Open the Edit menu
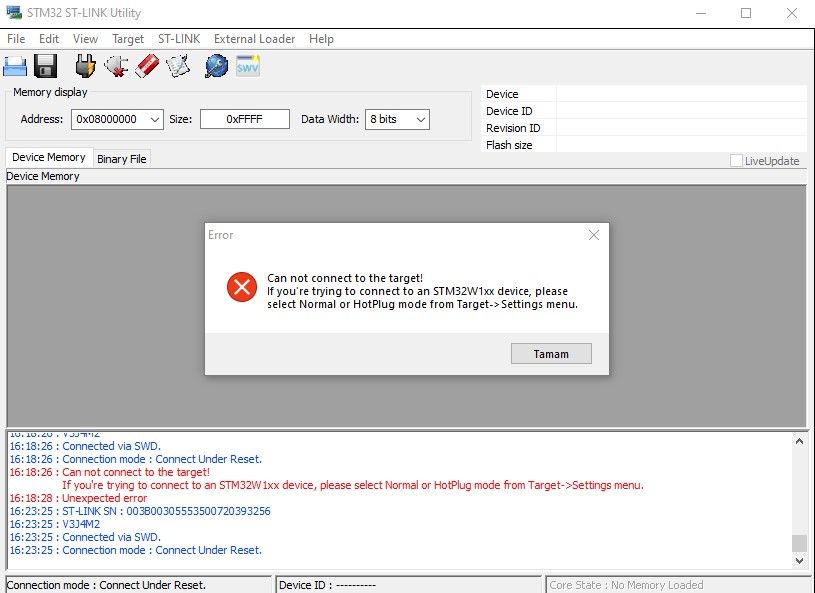 pos(49,39)
